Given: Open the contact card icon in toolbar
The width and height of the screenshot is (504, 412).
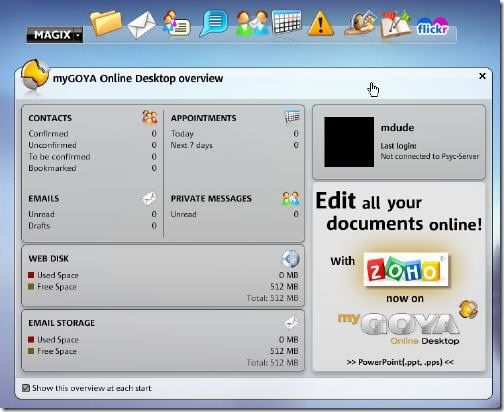Looking at the screenshot, I should point(177,23).
